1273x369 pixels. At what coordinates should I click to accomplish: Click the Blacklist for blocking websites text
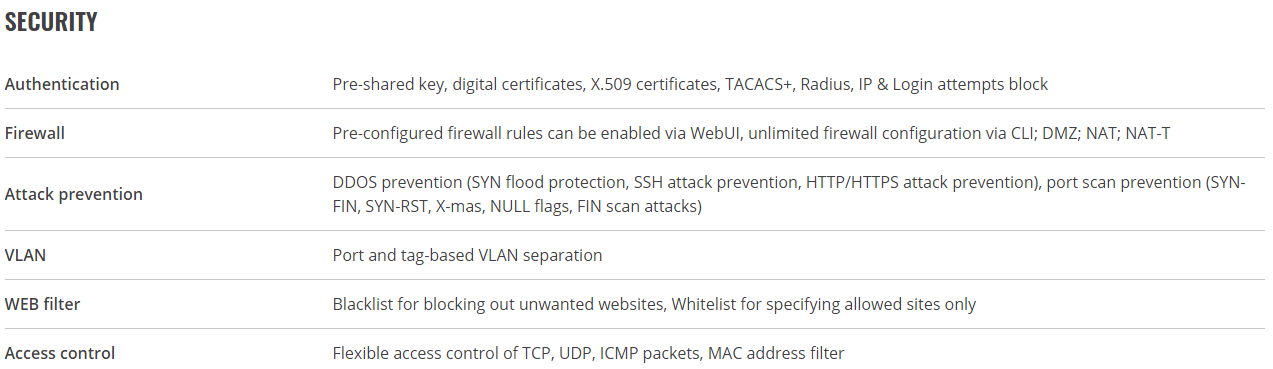pyautogui.click(x=500, y=304)
